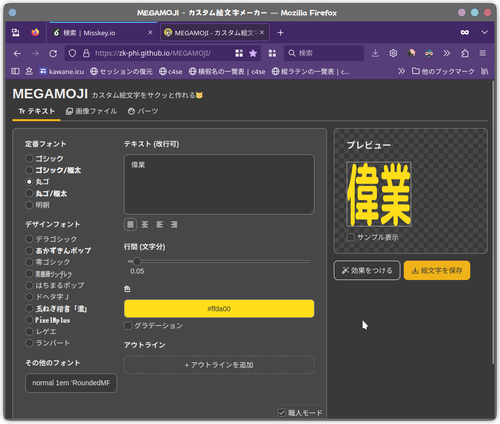Go back with the browser back arrow
This screenshot has width=500, height=424.
coord(17,53)
